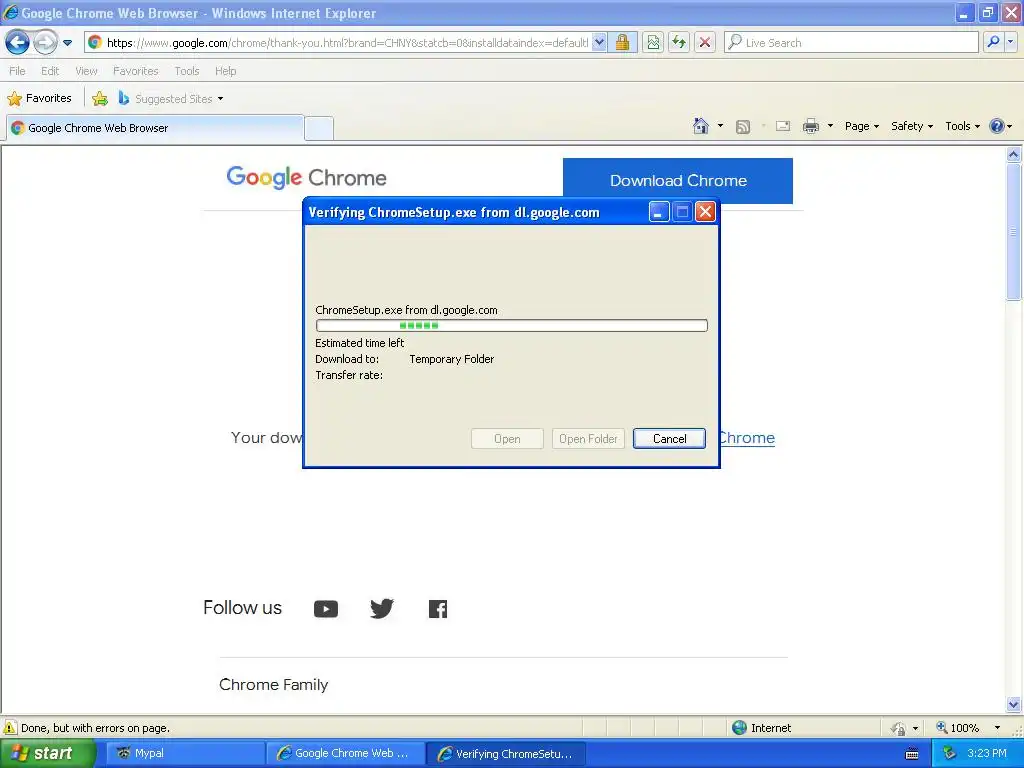
Task: Toggle the Compatibility View icon
Action: pos(653,43)
